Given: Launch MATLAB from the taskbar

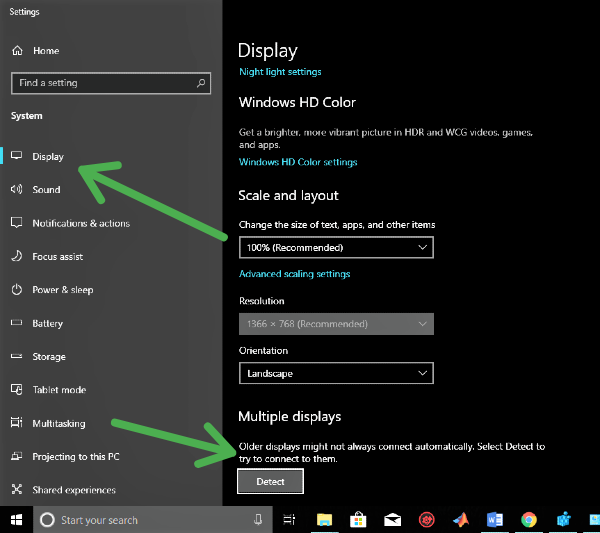Looking at the screenshot, I should click(x=461, y=520).
